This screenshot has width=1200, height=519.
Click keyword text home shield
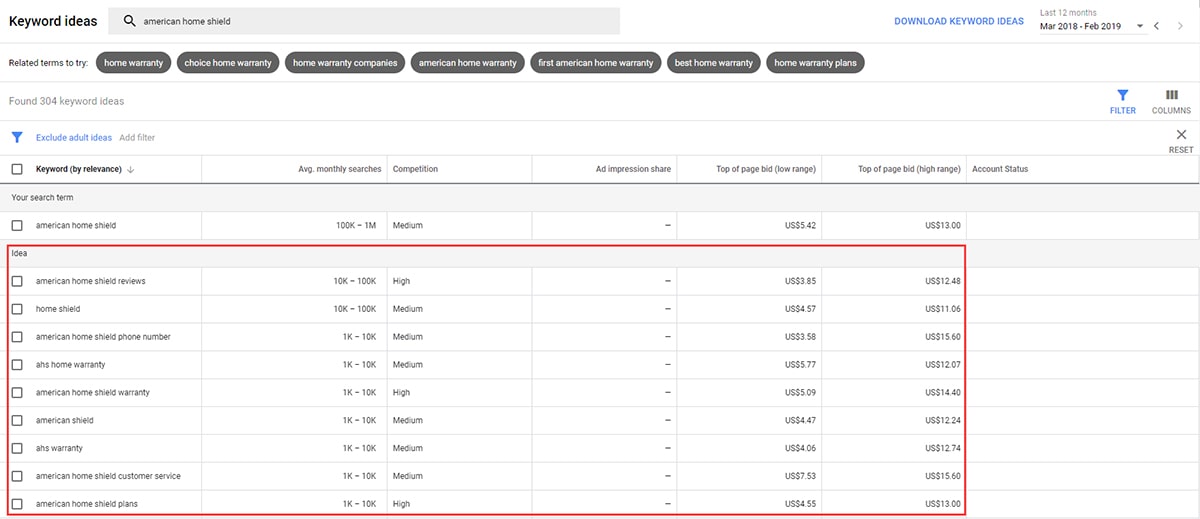tap(58, 309)
